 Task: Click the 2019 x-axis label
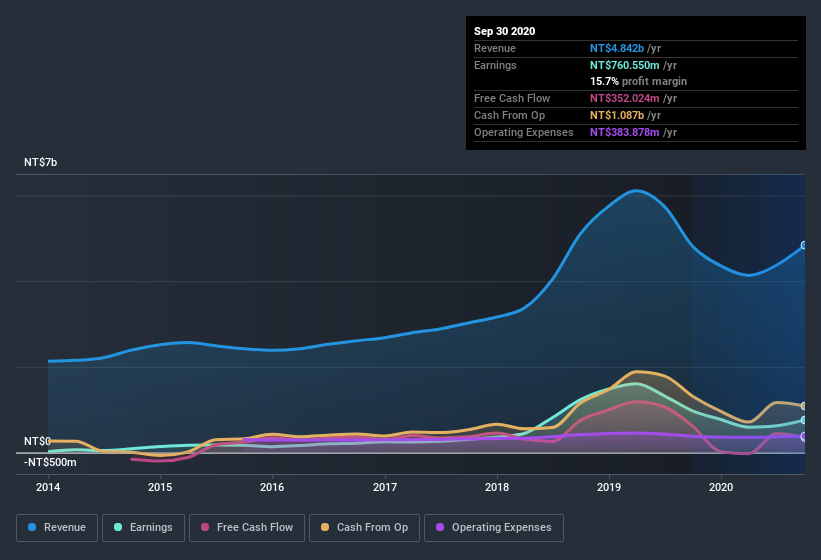tap(609, 487)
